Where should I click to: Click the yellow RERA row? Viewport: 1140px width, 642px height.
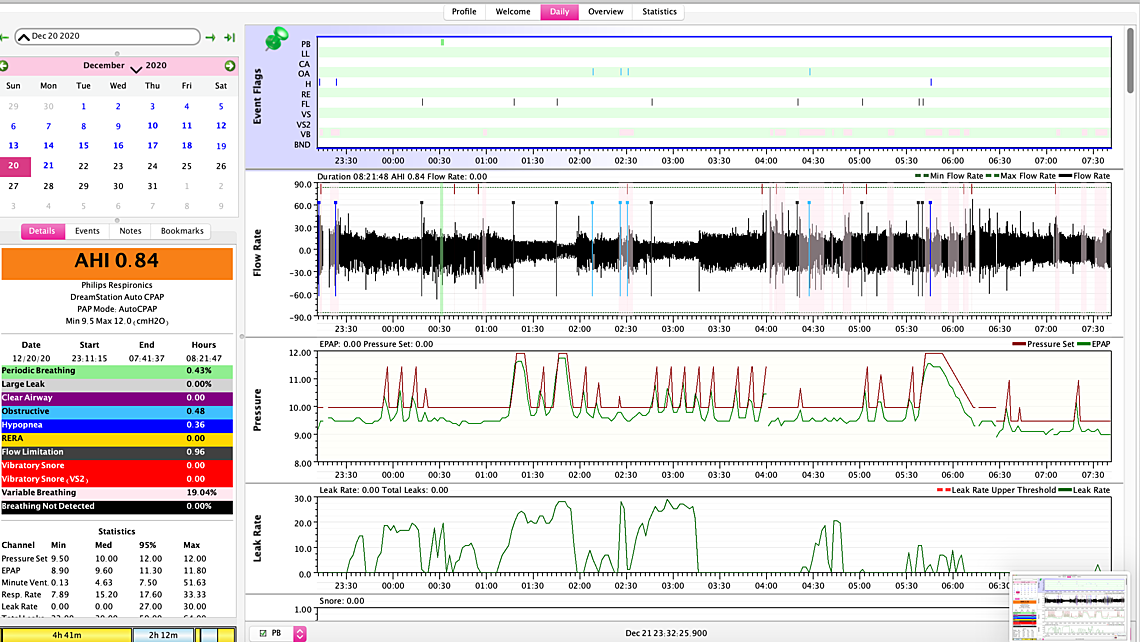point(117,439)
